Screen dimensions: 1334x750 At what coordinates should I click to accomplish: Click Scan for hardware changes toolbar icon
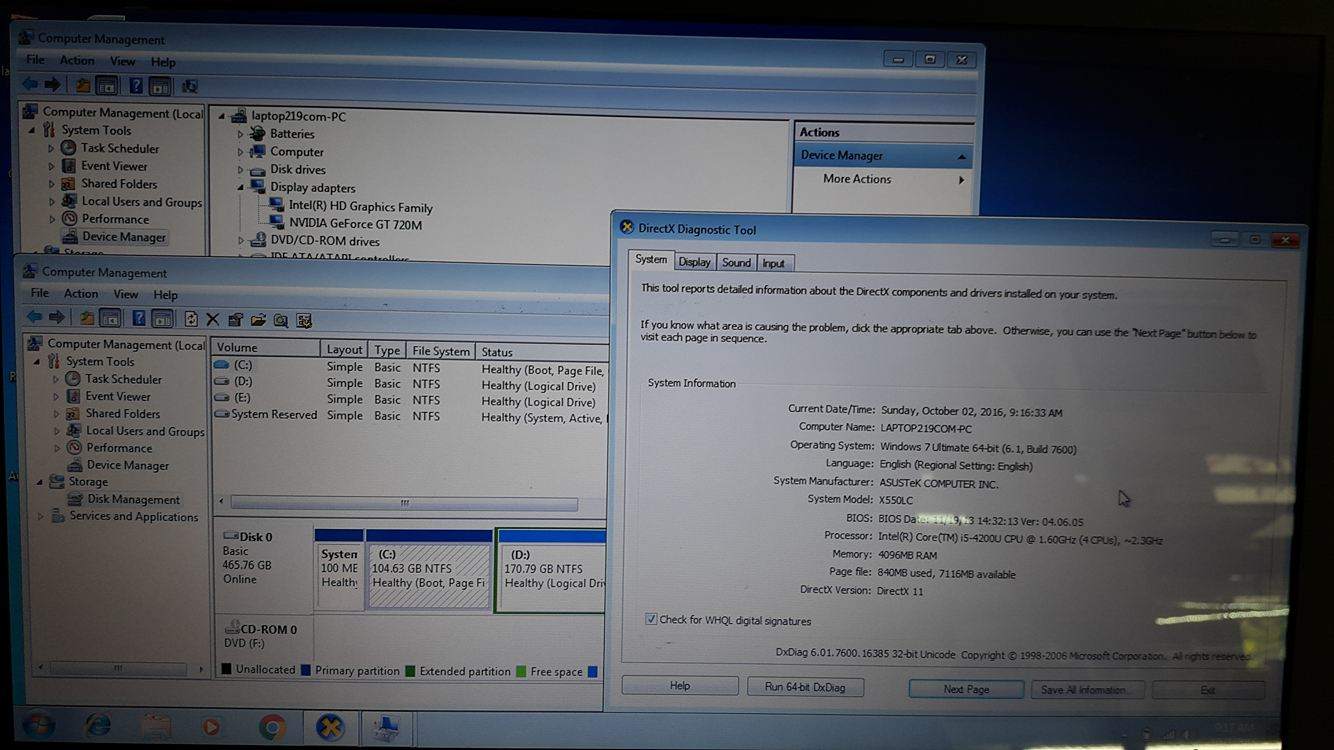[189, 87]
